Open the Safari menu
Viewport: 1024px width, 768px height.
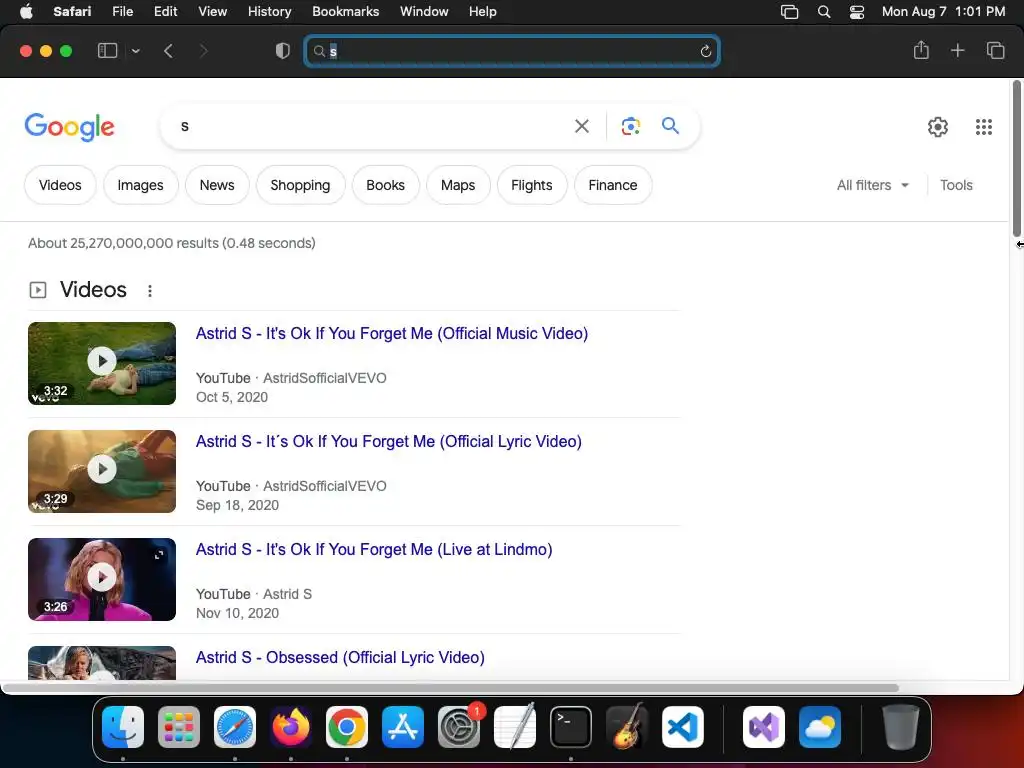pos(72,12)
